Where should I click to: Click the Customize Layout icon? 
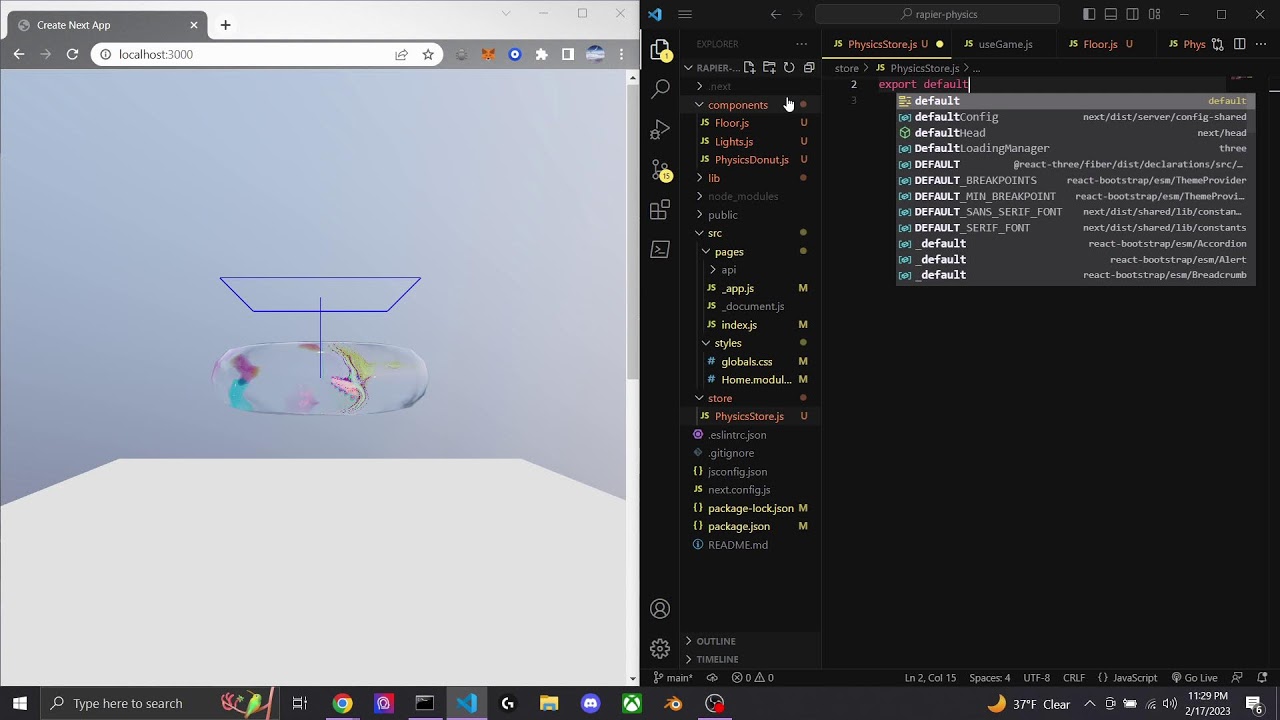(1155, 14)
